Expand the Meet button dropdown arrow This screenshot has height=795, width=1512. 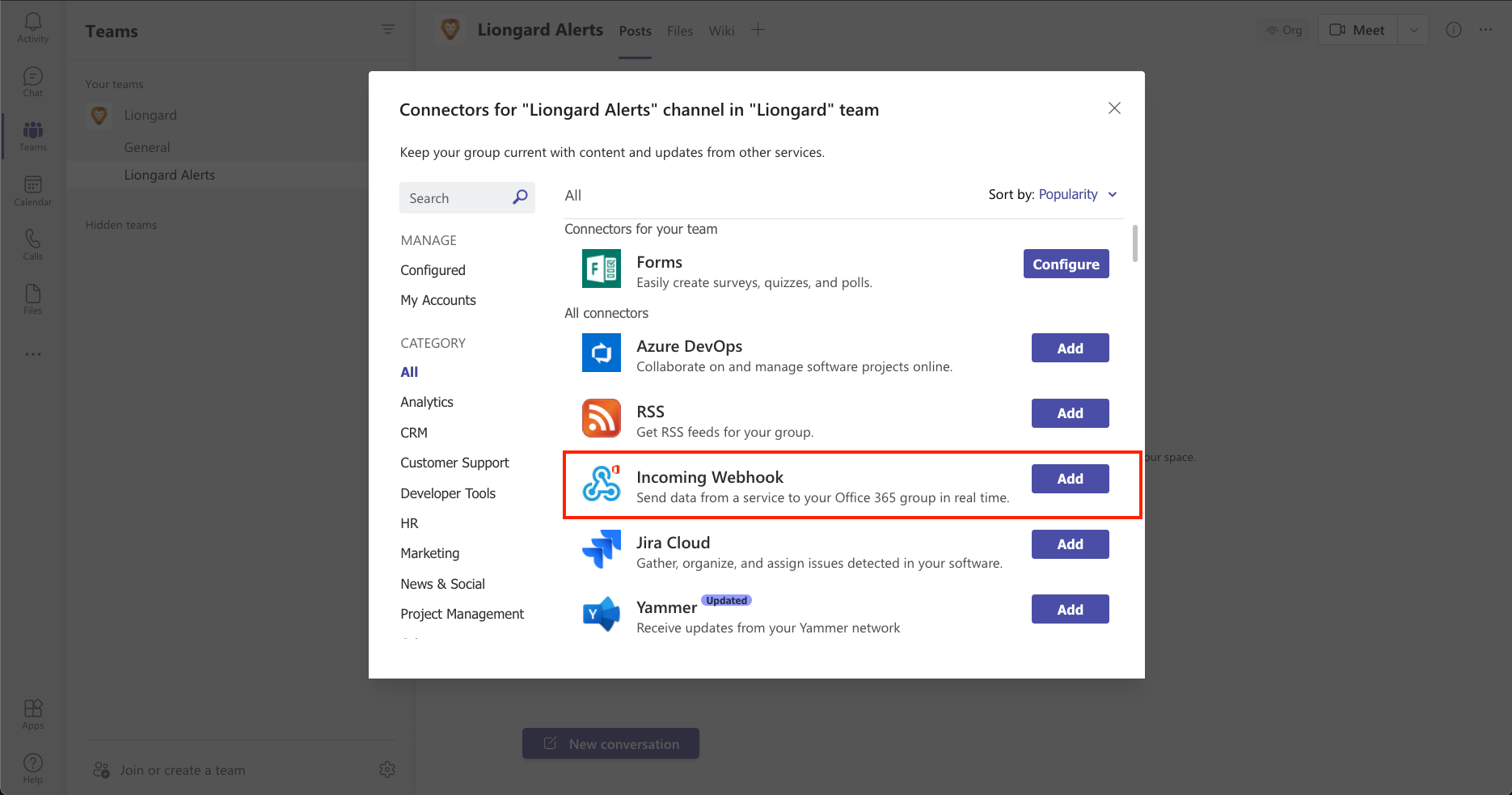click(1414, 30)
